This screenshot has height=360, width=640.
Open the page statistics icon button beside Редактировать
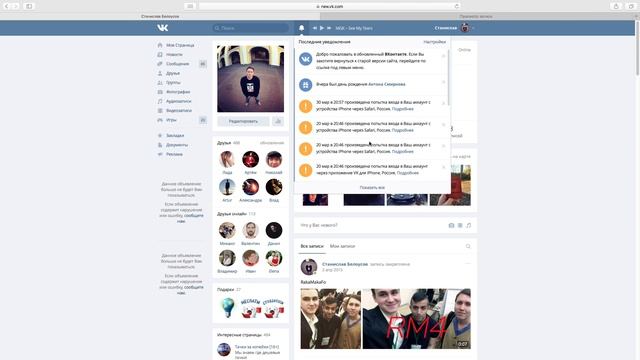pyautogui.click(x=278, y=121)
